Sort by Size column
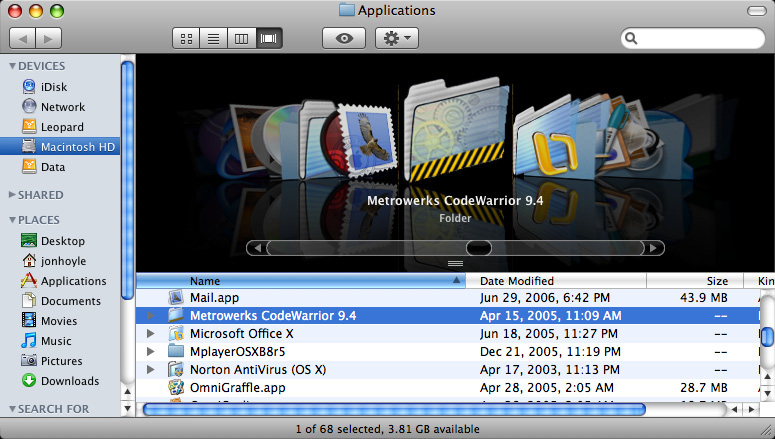Image resolution: width=775 pixels, height=439 pixels. pos(695,281)
